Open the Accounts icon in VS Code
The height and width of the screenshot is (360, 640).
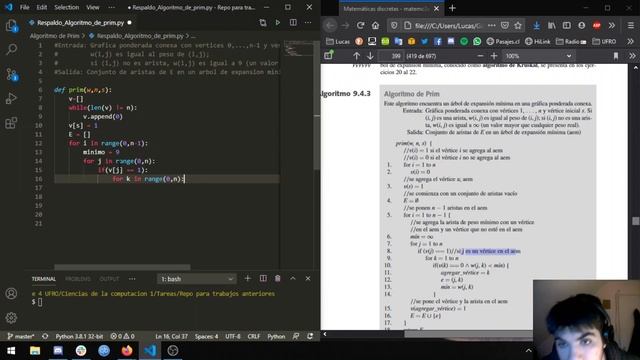pyautogui.click(x=11, y=293)
